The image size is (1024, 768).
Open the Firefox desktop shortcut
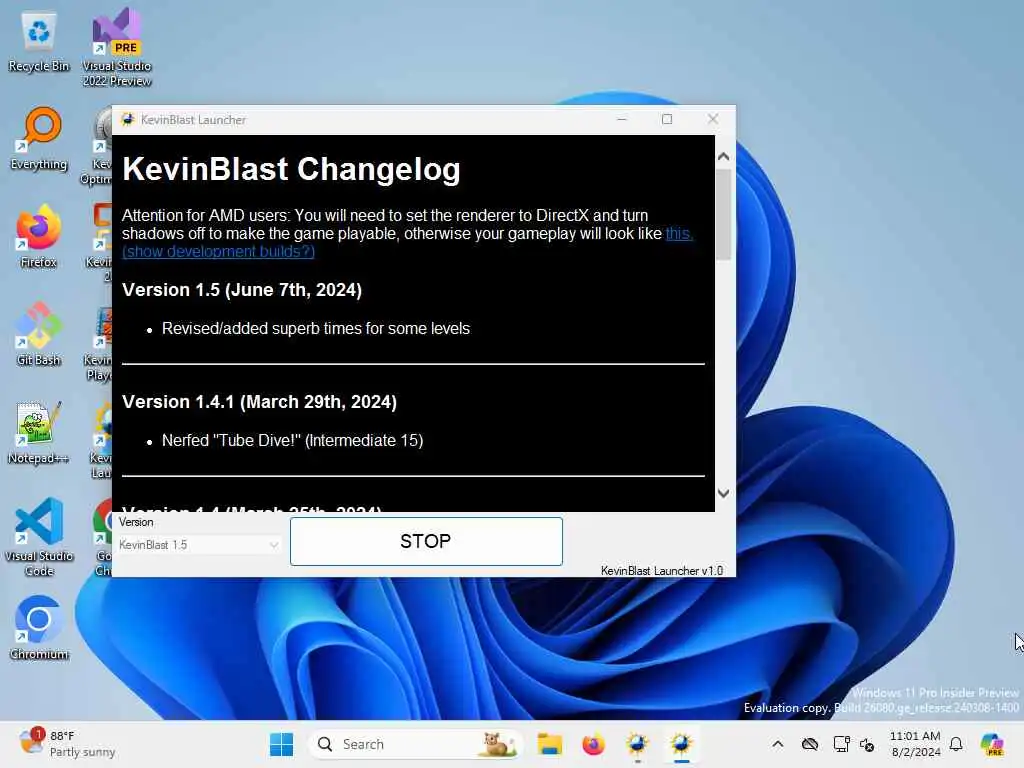39,237
